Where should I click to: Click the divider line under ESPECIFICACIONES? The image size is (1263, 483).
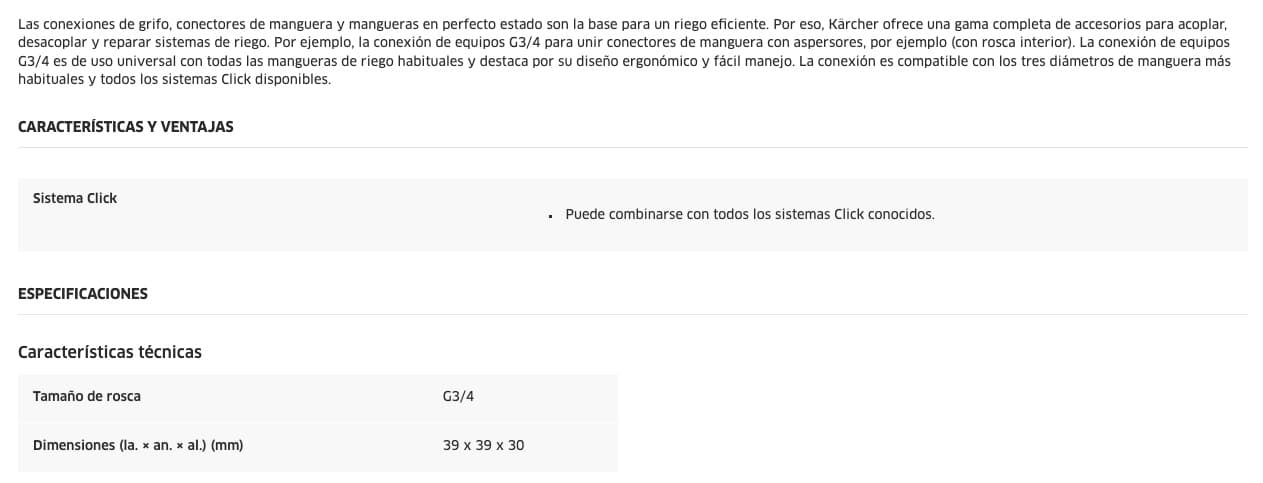(x=632, y=314)
